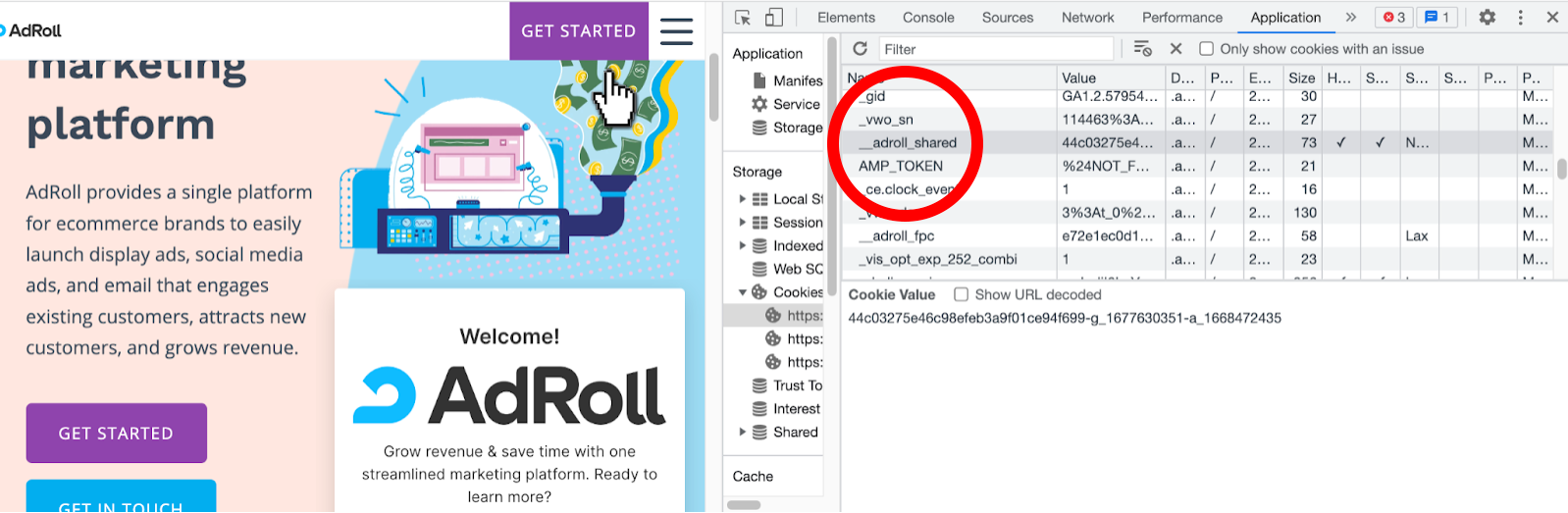Toggle 'Only show cookies with an issue'
Image resolution: width=1568 pixels, height=513 pixels.
1207,49
